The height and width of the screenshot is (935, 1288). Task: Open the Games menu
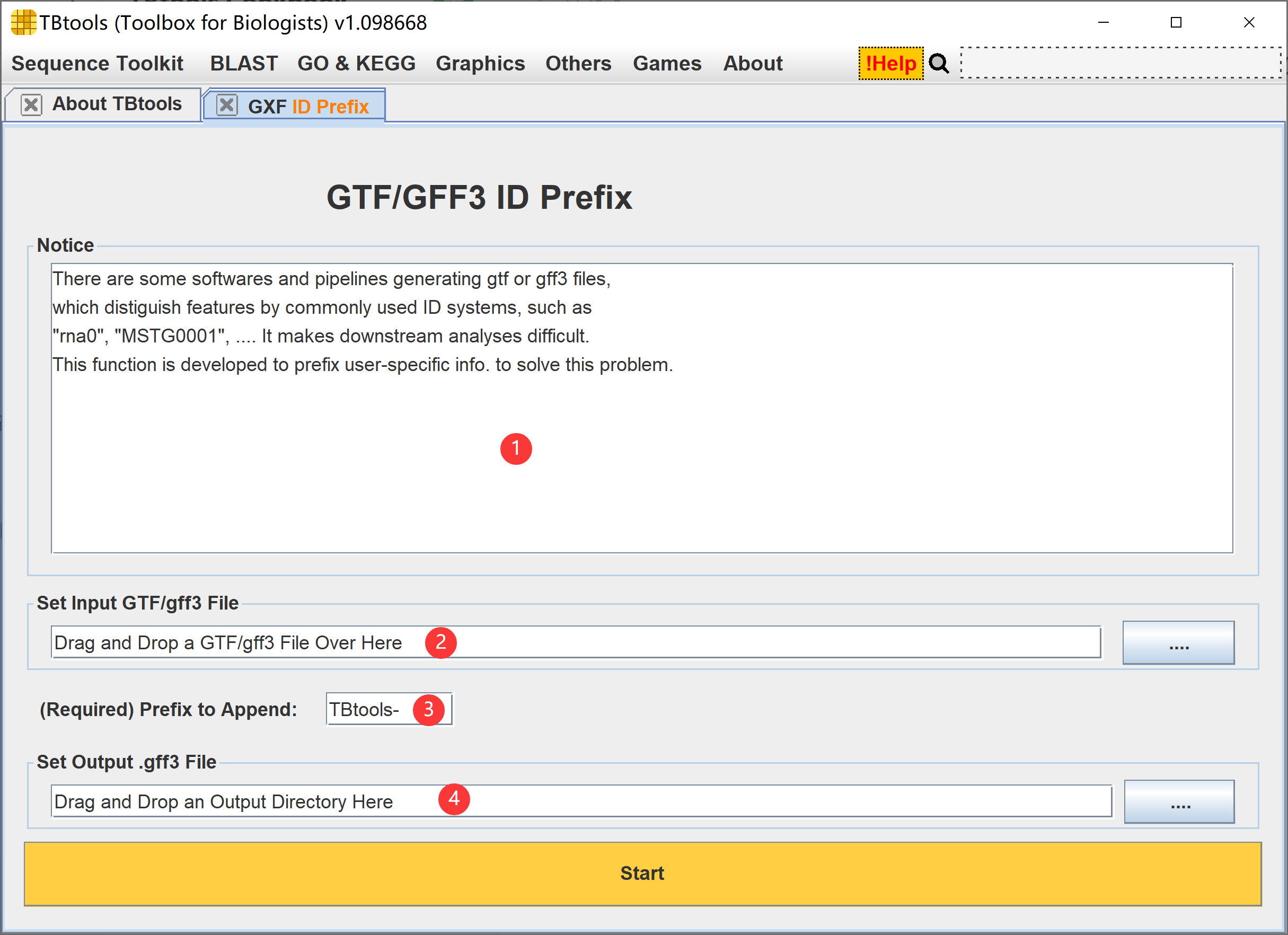(x=667, y=63)
